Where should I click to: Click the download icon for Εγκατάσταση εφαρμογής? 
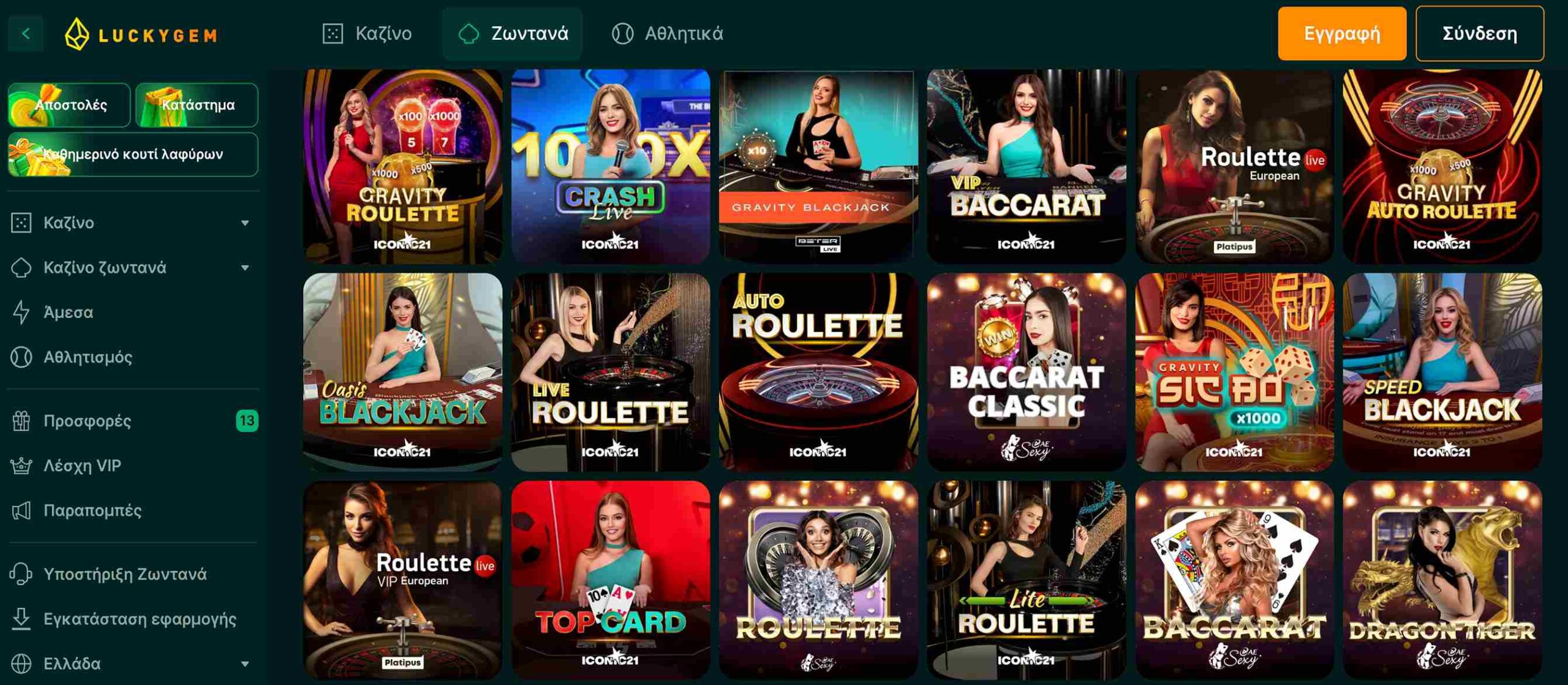(x=21, y=619)
